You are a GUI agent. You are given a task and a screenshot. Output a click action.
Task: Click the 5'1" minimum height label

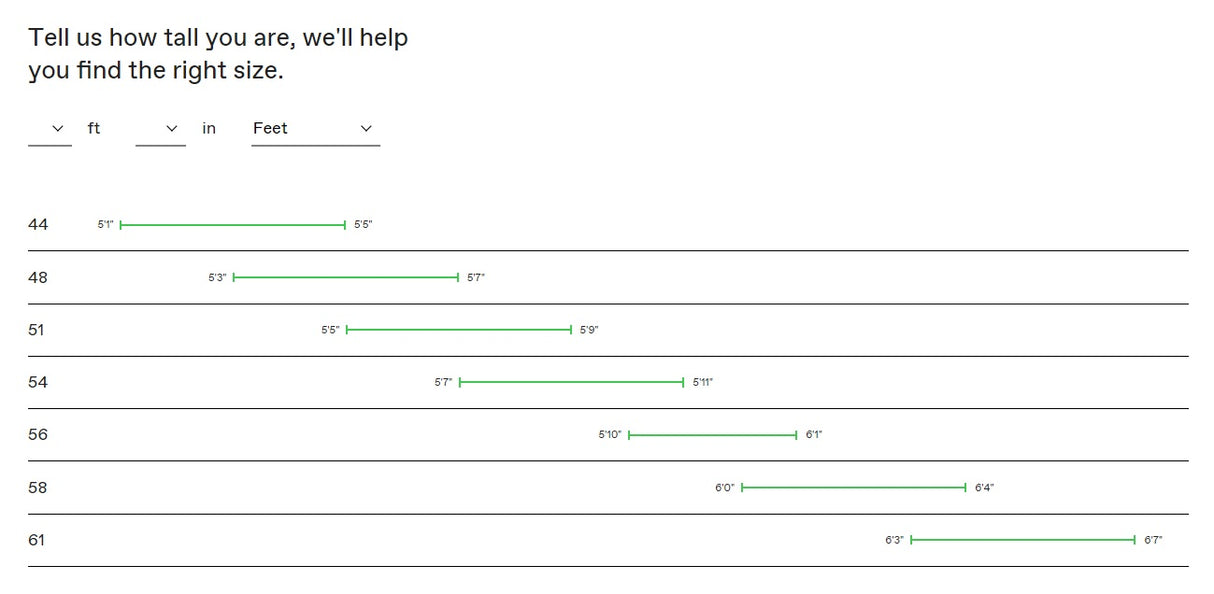coord(105,225)
